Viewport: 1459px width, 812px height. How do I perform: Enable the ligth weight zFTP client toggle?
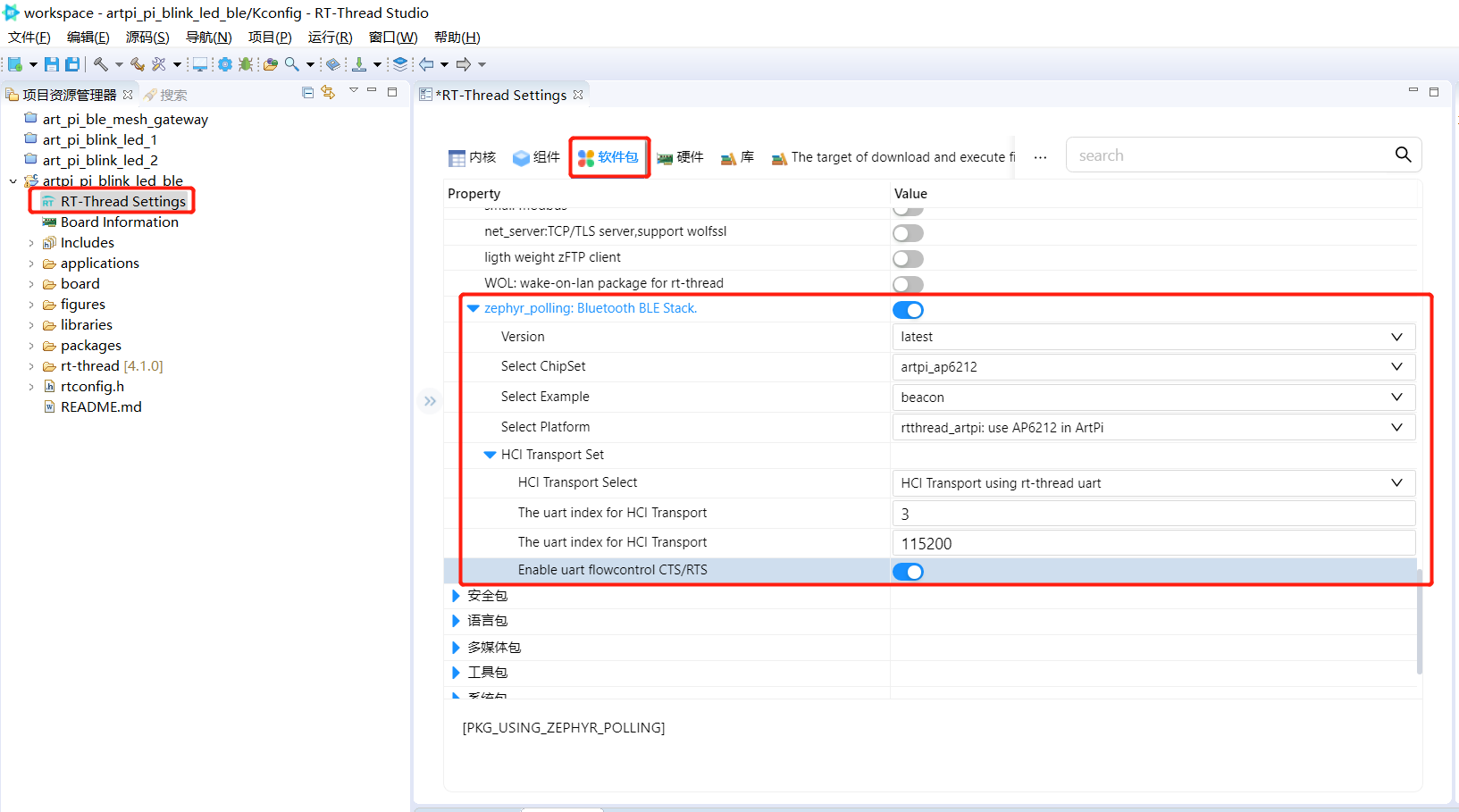point(908,259)
